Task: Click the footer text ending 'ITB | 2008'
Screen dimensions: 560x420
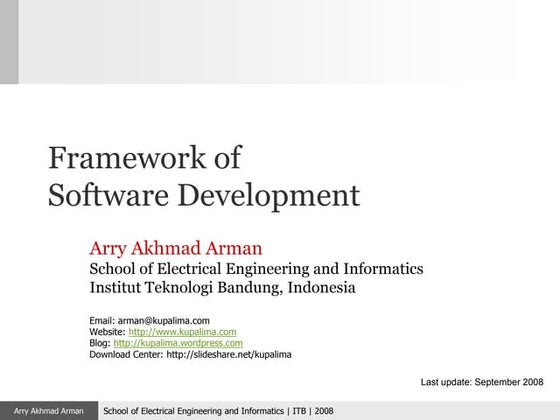Action: 218,411
